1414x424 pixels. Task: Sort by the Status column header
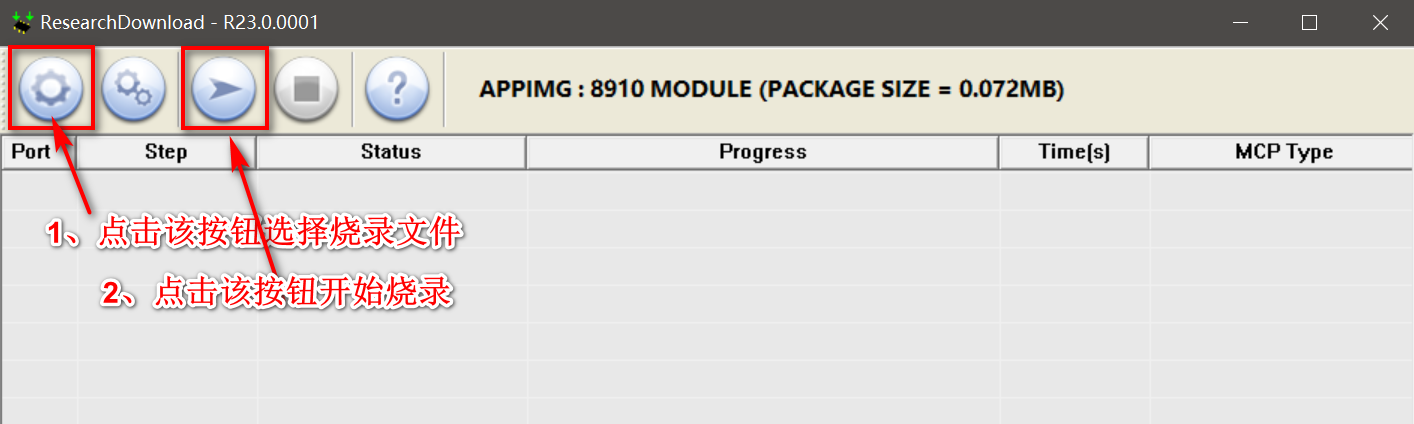(x=391, y=152)
